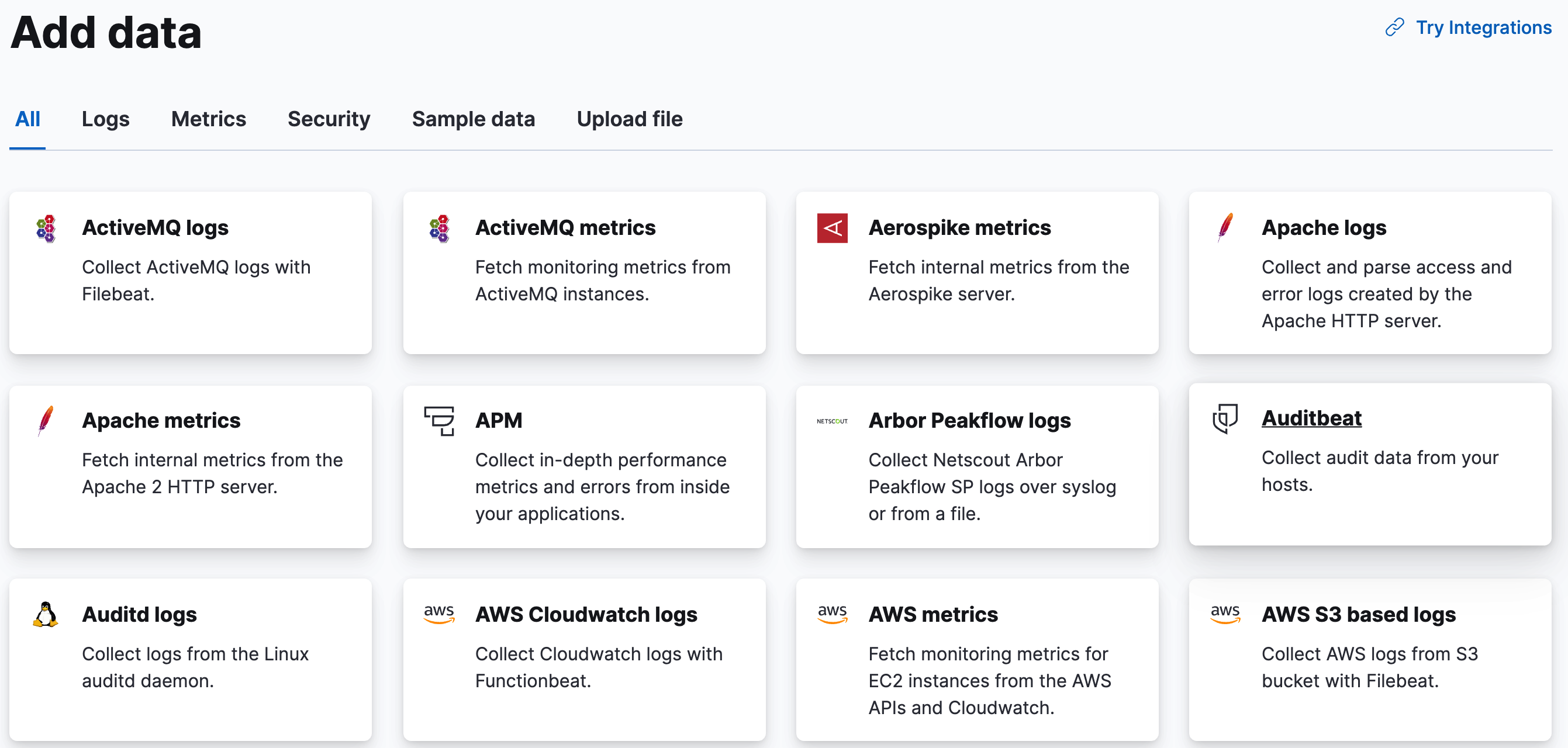Viewport: 1568px width, 748px height.
Task: Click the link icon next to Try Integrations
Action: [x=1394, y=28]
